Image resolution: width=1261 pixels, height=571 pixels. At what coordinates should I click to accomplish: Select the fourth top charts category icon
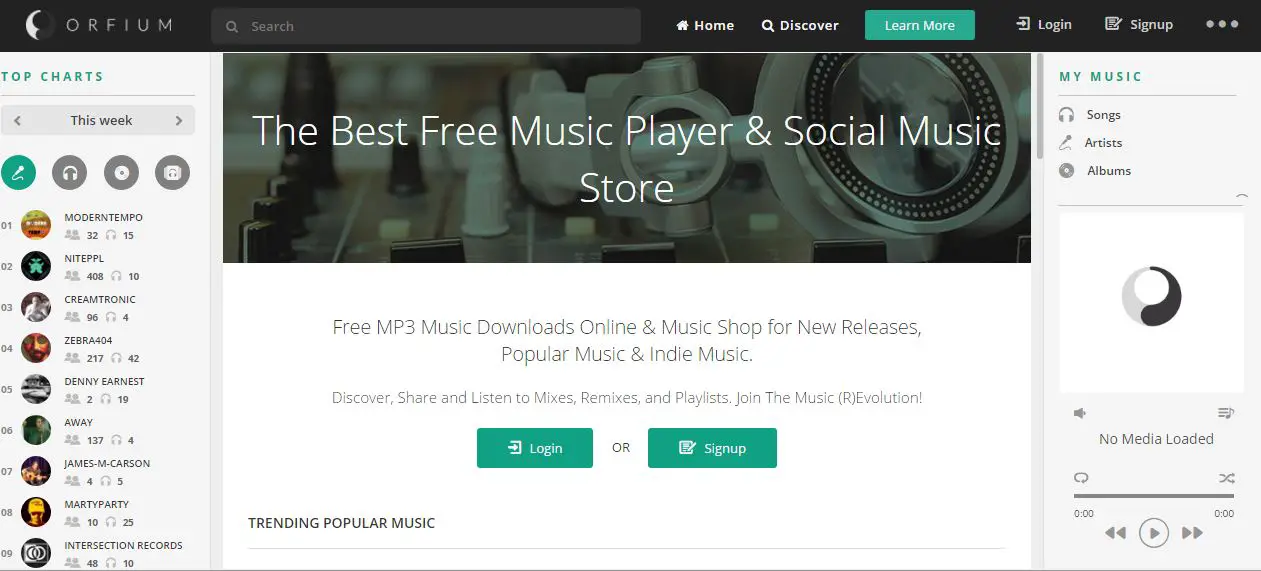[x=172, y=173]
